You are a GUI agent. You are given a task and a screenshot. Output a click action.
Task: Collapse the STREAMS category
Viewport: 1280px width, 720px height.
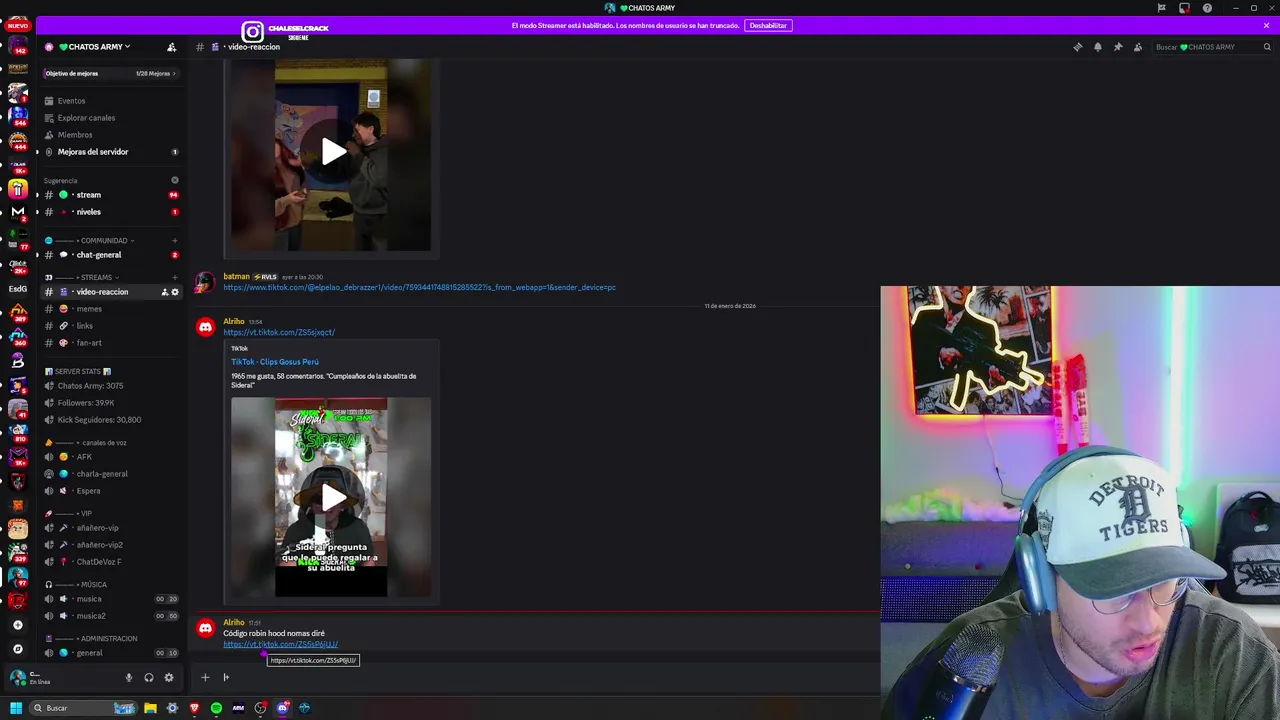(82, 277)
